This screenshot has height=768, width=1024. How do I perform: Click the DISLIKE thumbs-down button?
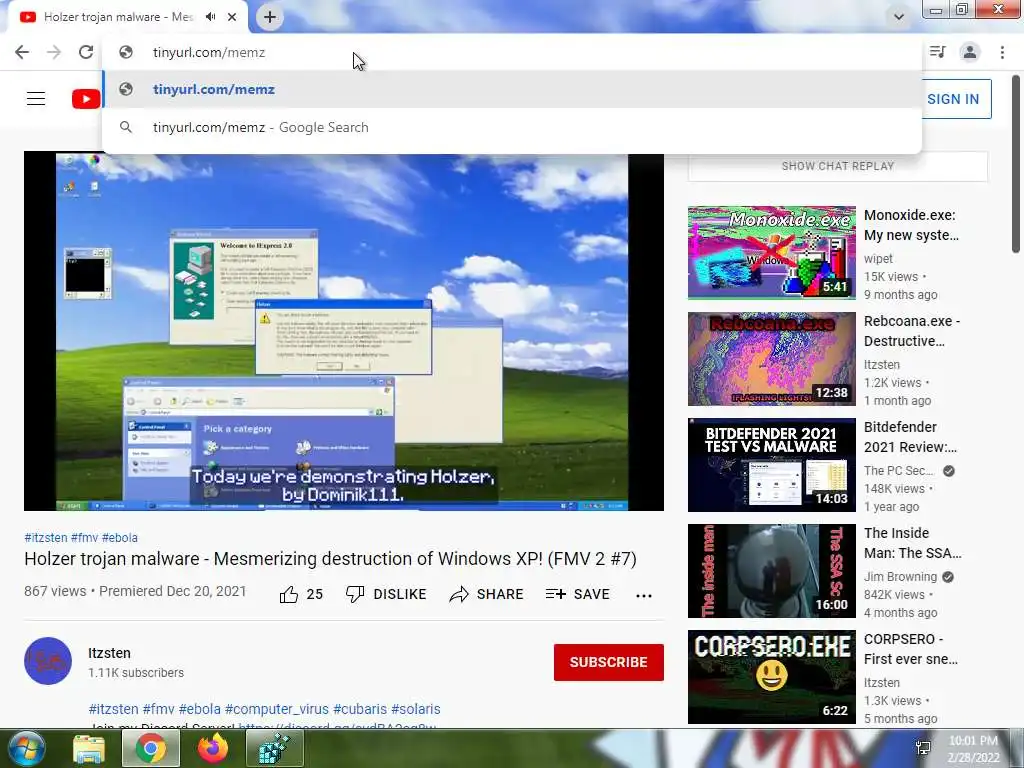pyautogui.click(x=386, y=594)
